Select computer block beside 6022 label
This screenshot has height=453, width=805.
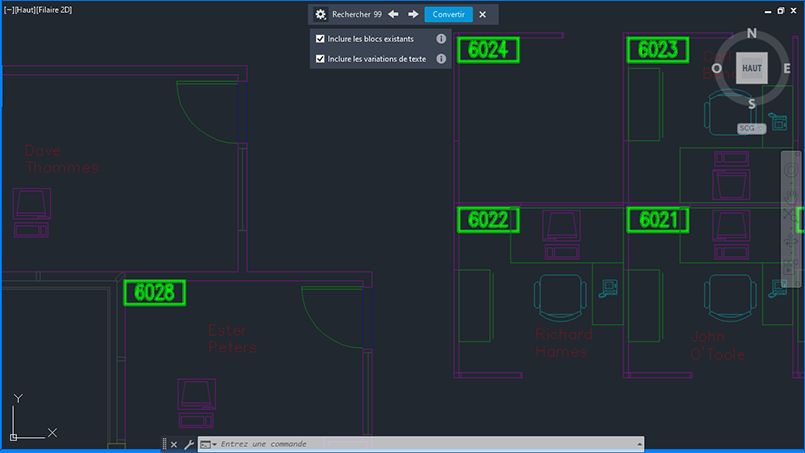562,234
